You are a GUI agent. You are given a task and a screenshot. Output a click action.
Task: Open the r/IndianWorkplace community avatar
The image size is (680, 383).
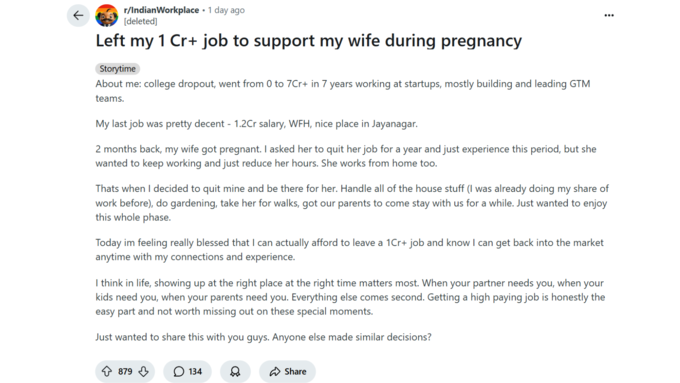[x=107, y=16]
